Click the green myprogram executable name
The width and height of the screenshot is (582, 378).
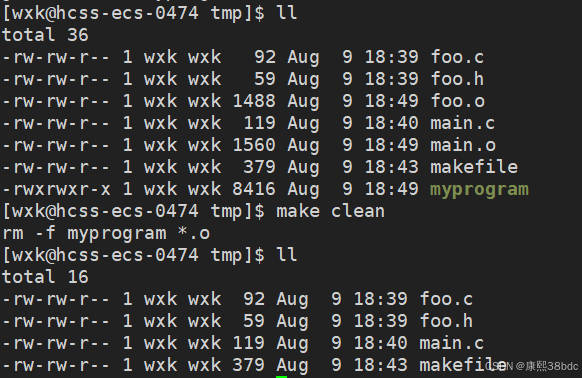(479, 190)
